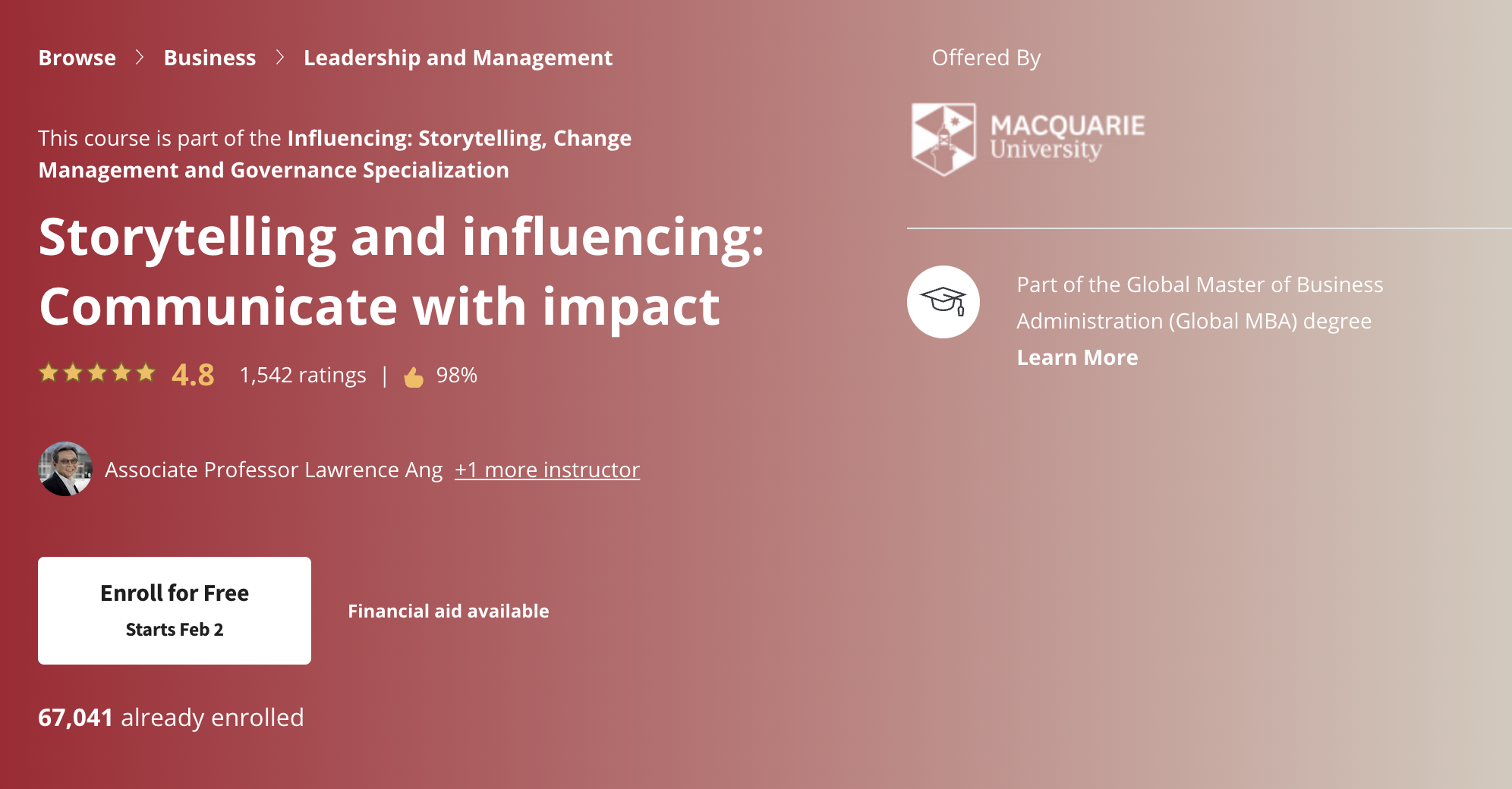Click the graduation cap degree icon
The width and height of the screenshot is (1512, 789).
click(946, 300)
